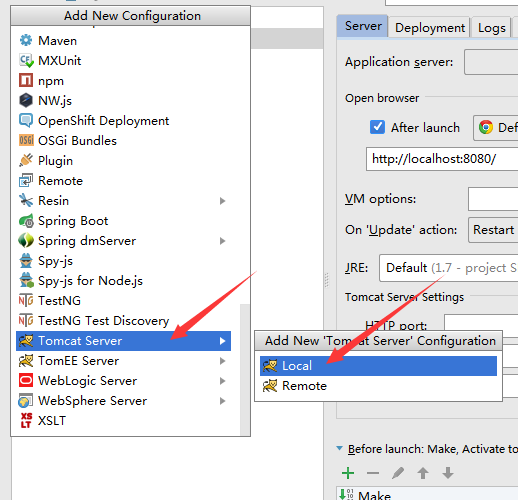Click the Plugin plug icon
Image resolution: width=518 pixels, height=500 pixels.
click(26, 161)
